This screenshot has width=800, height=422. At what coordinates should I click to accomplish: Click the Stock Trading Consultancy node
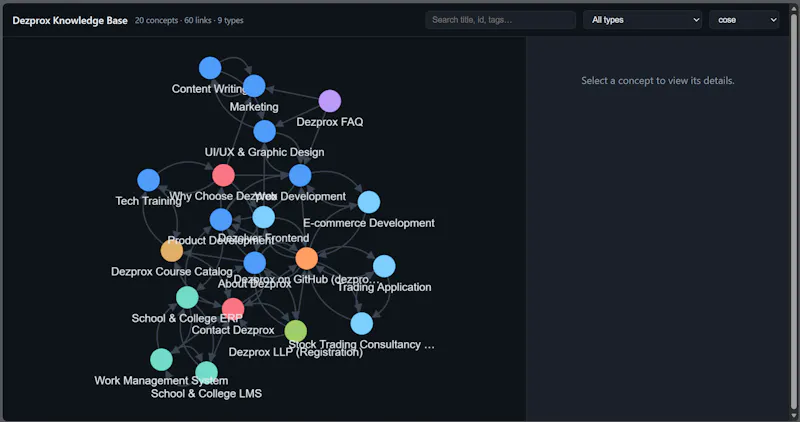[x=362, y=324]
